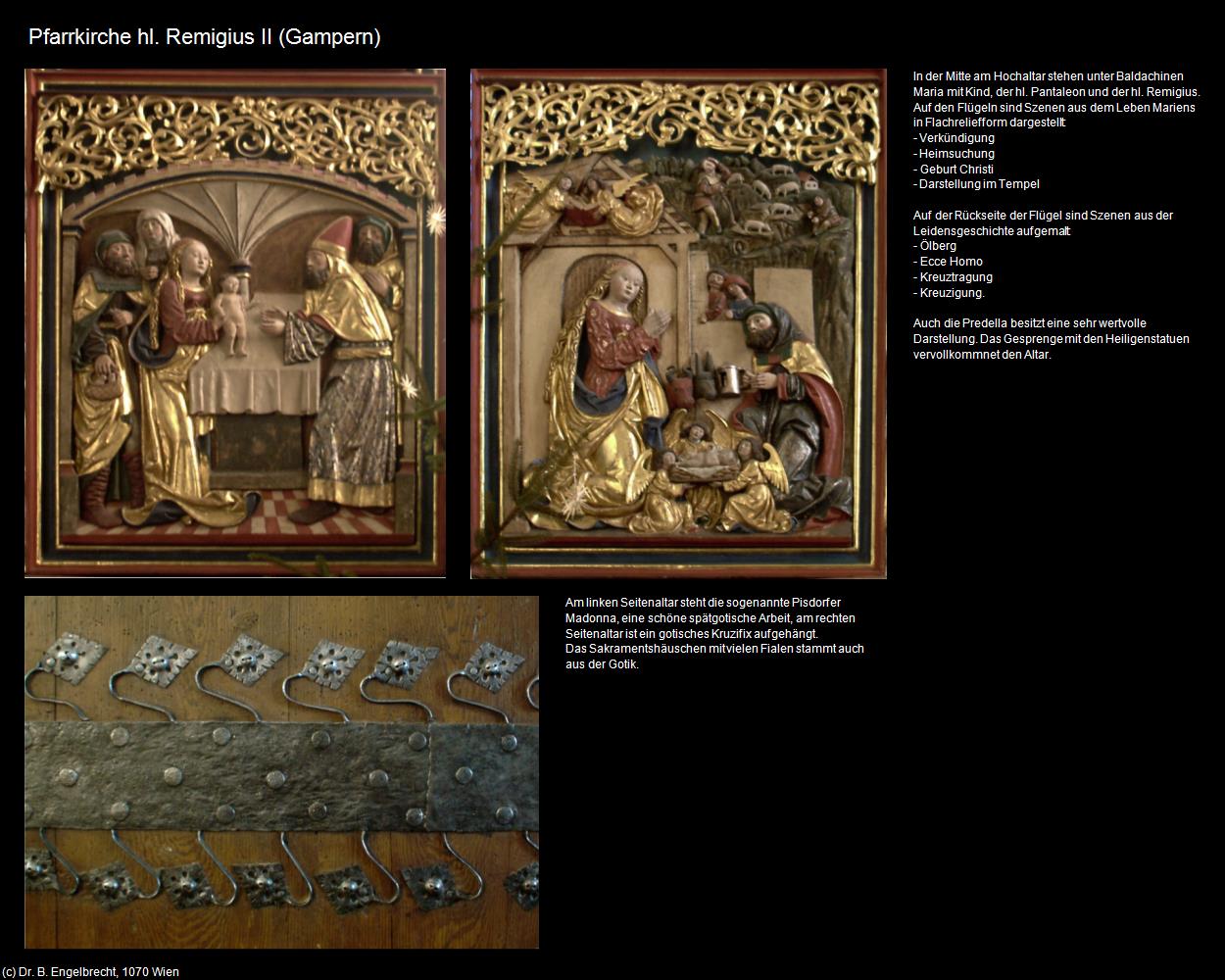Select the text line '- Ölberg'
Image resolution: width=1225 pixels, height=980 pixels.
coord(935,246)
